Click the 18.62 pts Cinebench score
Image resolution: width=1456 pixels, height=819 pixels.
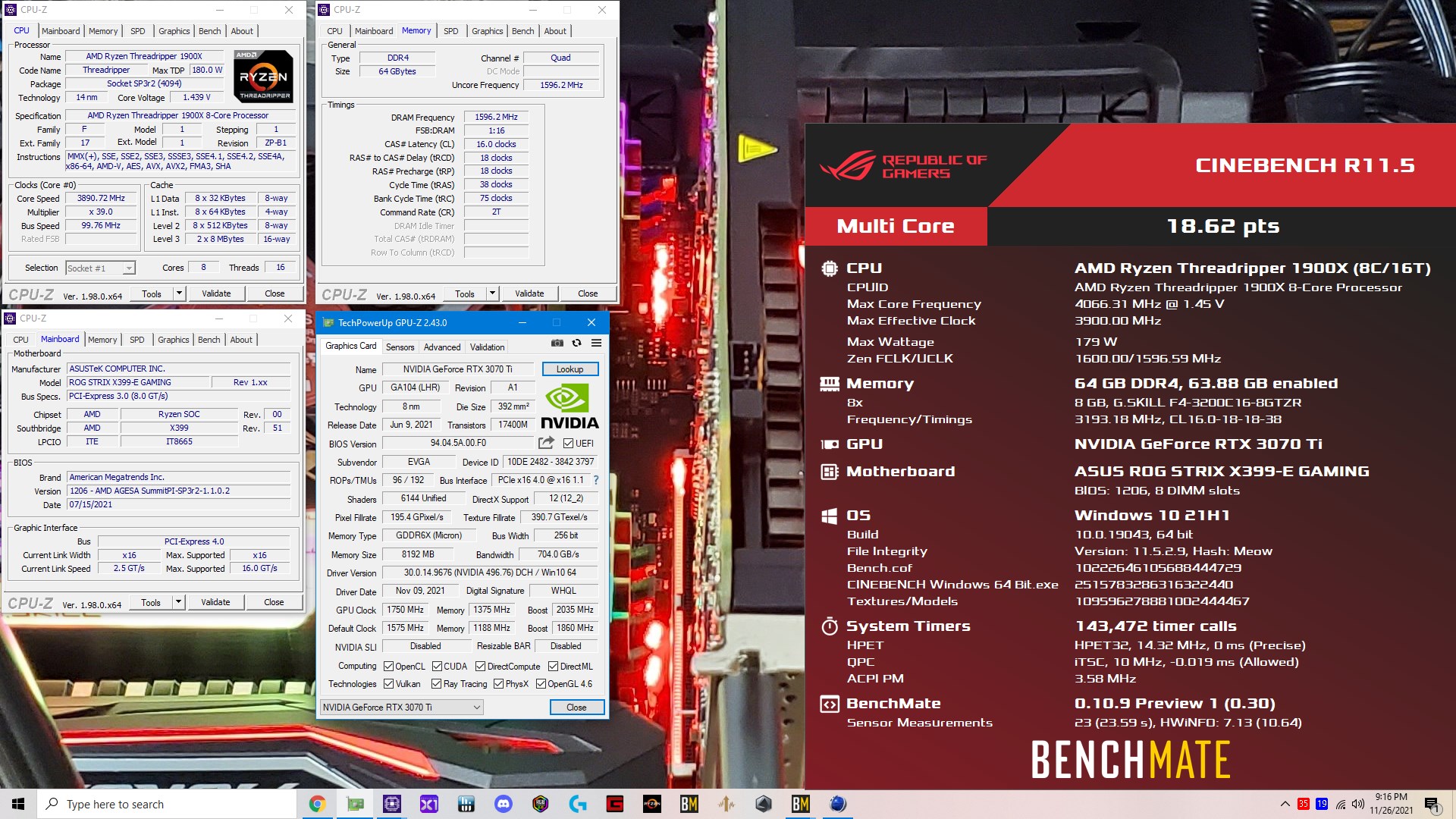[x=1222, y=226]
